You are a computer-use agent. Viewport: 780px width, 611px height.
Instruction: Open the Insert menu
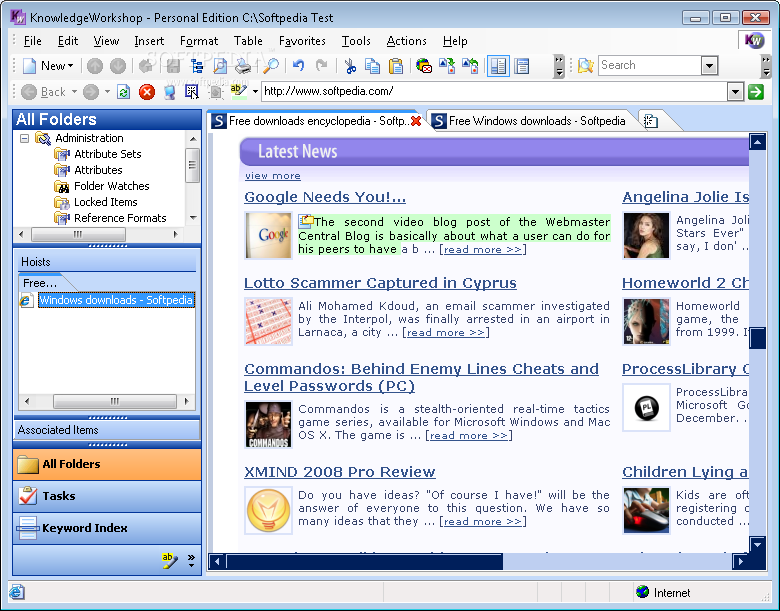149,41
